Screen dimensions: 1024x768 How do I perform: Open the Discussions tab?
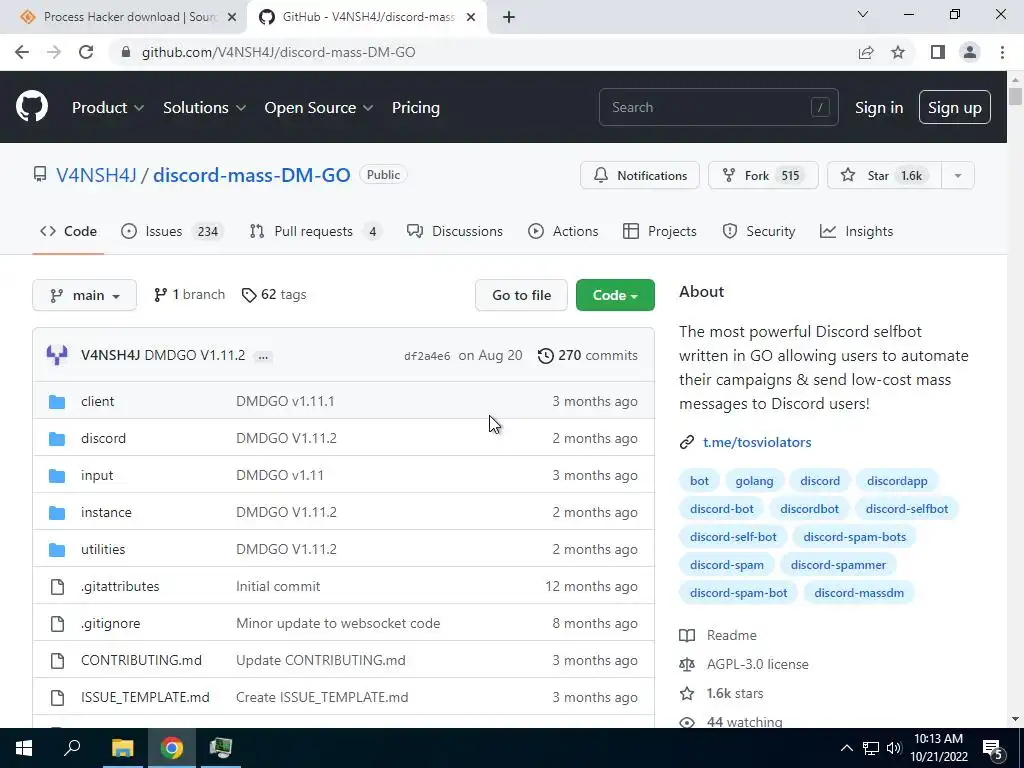pos(455,231)
